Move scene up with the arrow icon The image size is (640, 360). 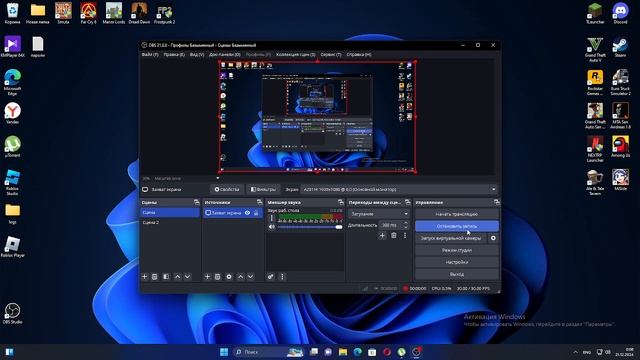tap(178, 277)
